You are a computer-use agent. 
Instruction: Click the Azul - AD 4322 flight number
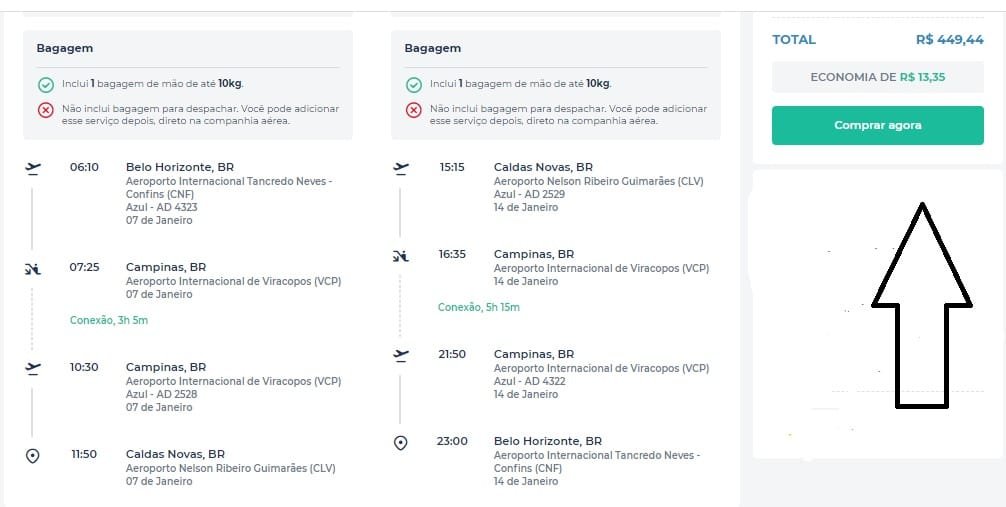[x=529, y=381]
